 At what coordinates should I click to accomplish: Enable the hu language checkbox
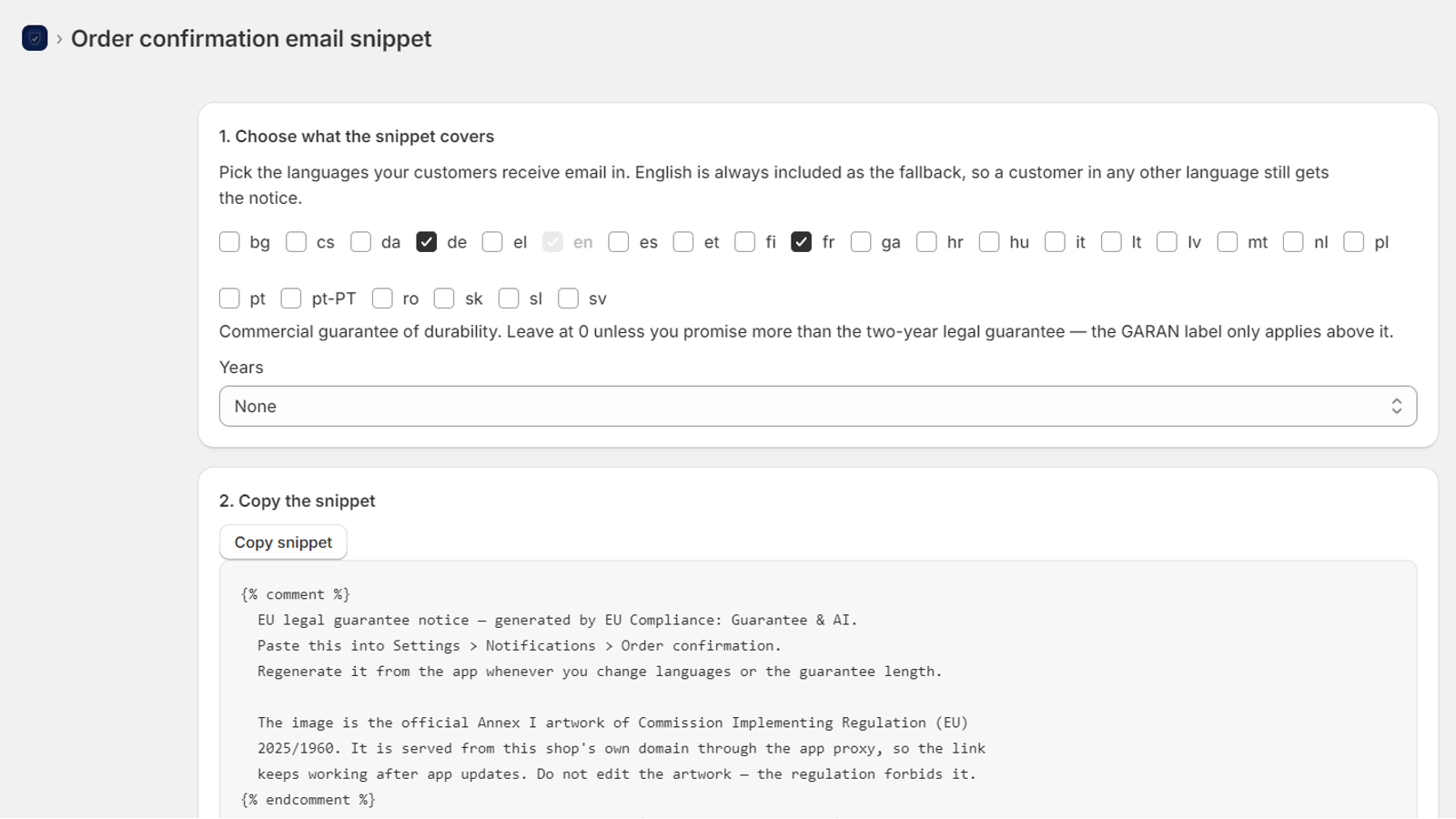point(989,242)
